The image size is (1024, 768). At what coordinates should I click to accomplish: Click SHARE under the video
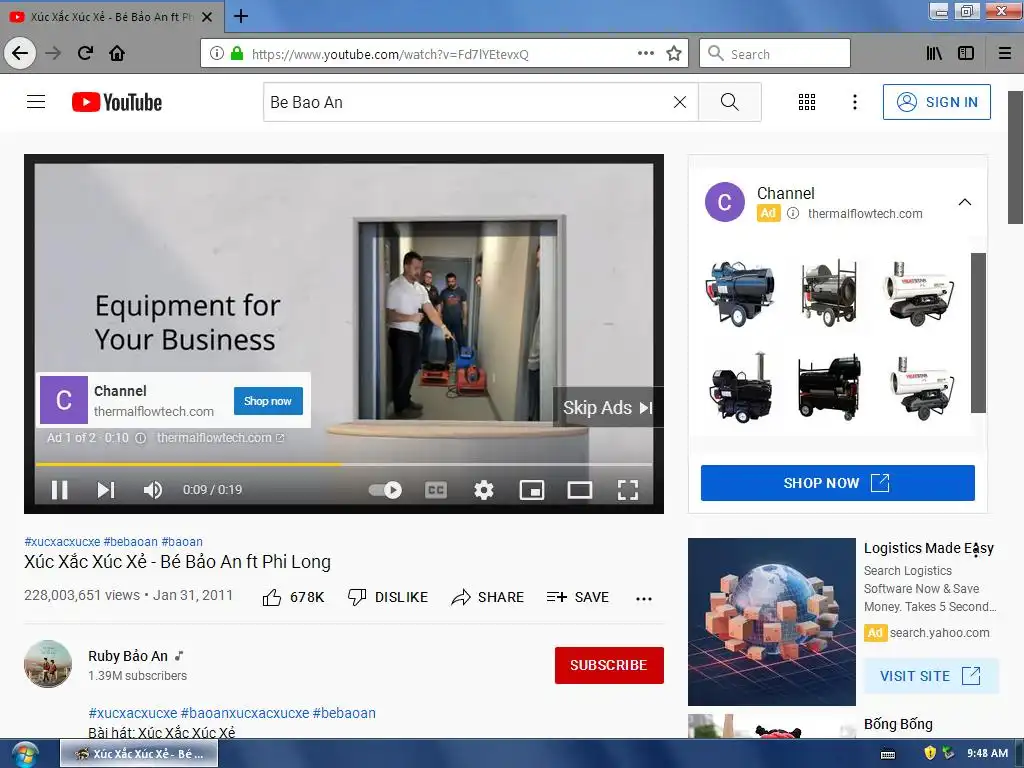point(488,598)
